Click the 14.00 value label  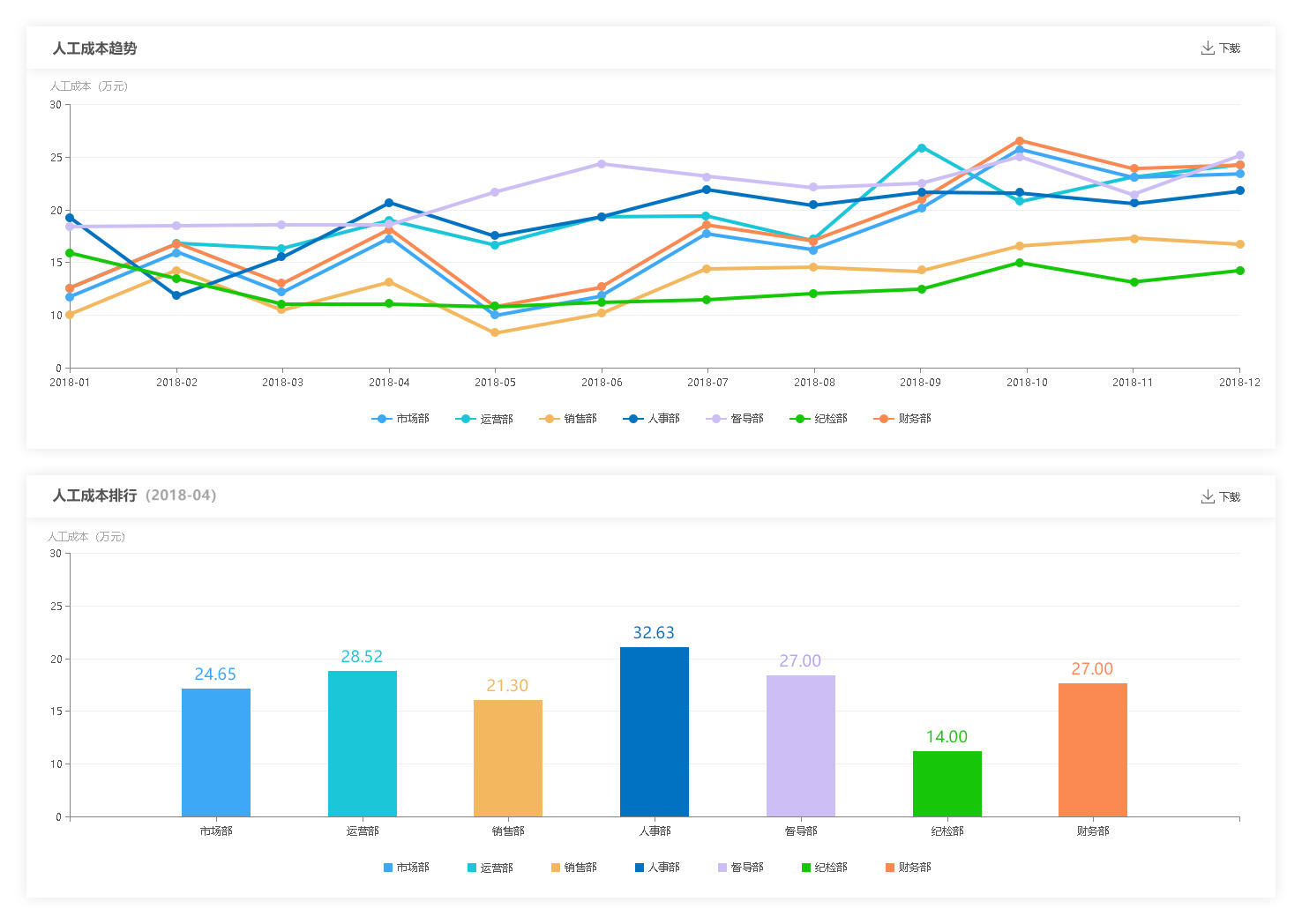pos(947,737)
